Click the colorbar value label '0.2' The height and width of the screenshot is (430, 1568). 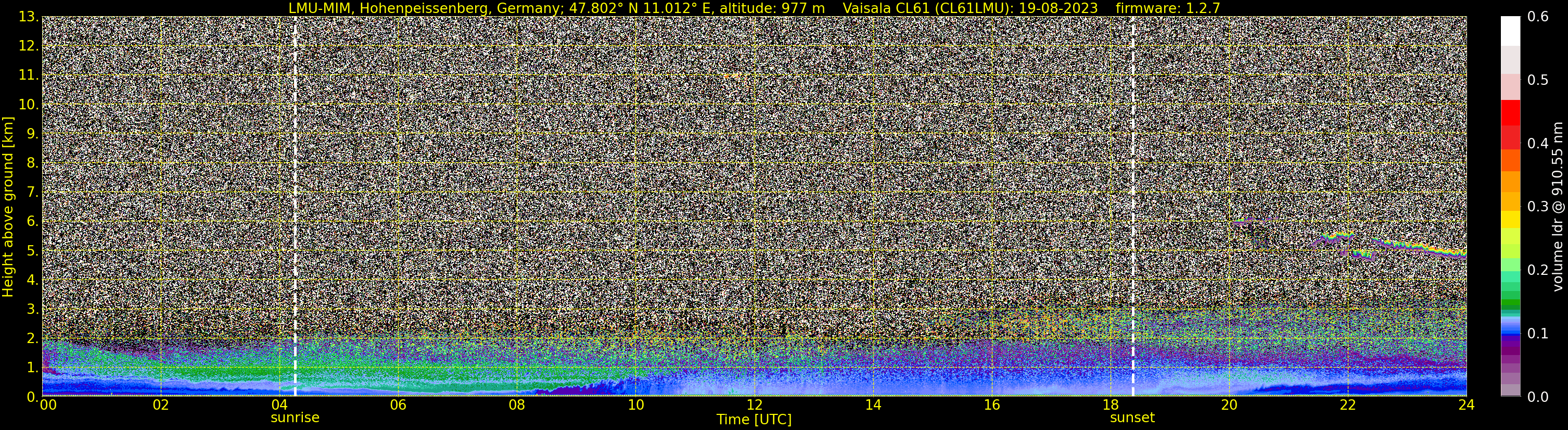pyautogui.click(x=1538, y=270)
